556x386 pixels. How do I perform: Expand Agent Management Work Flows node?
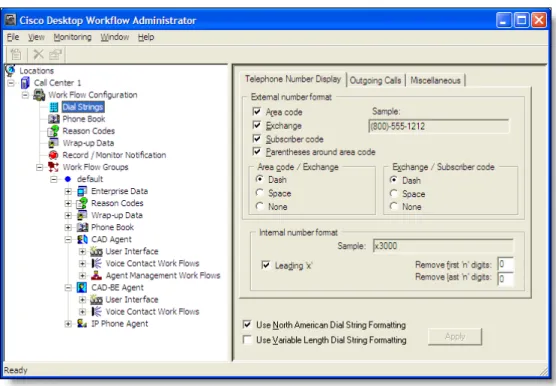[82, 275]
